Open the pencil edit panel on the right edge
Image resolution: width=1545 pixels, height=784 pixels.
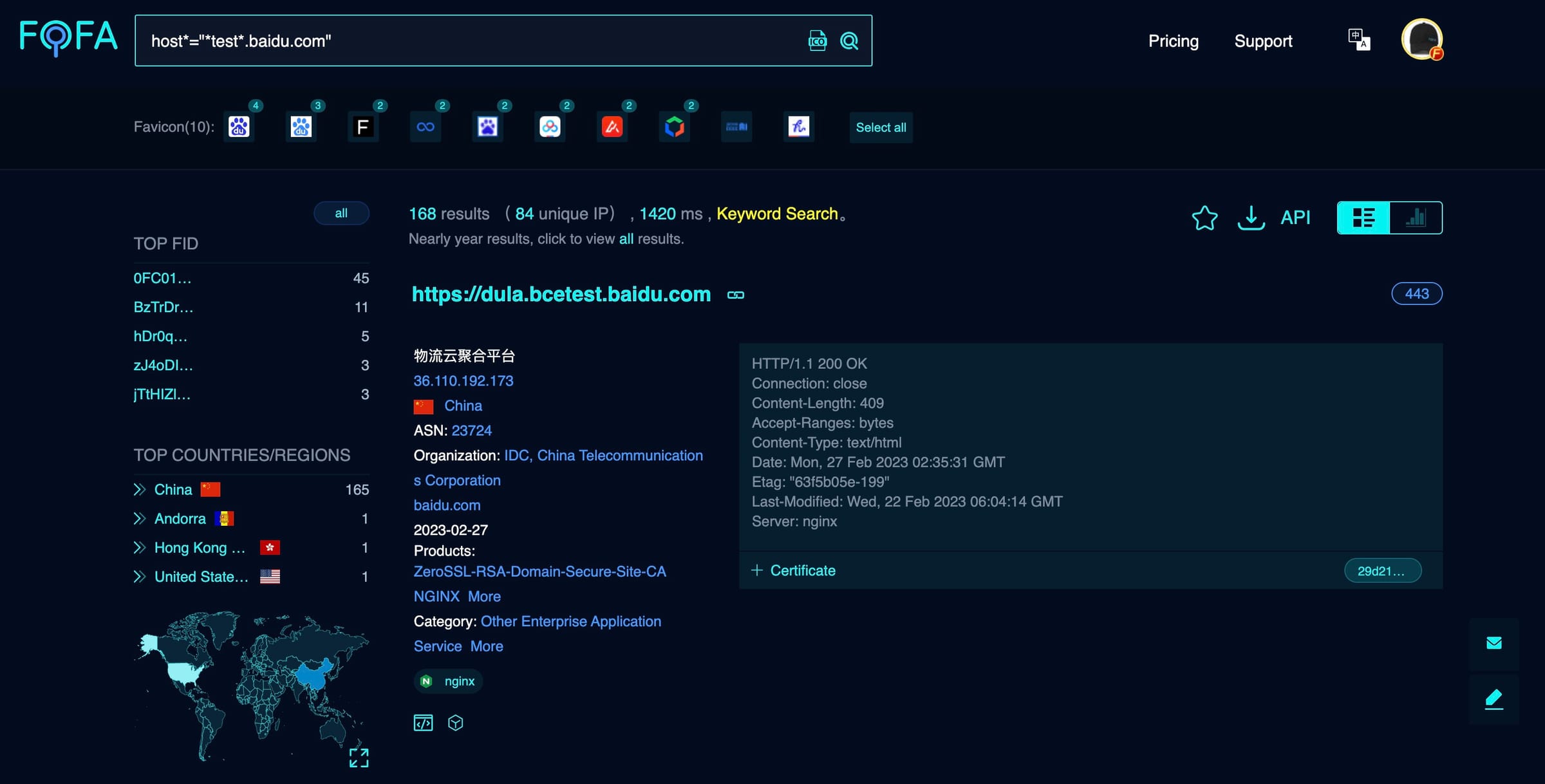point(1493,699)
